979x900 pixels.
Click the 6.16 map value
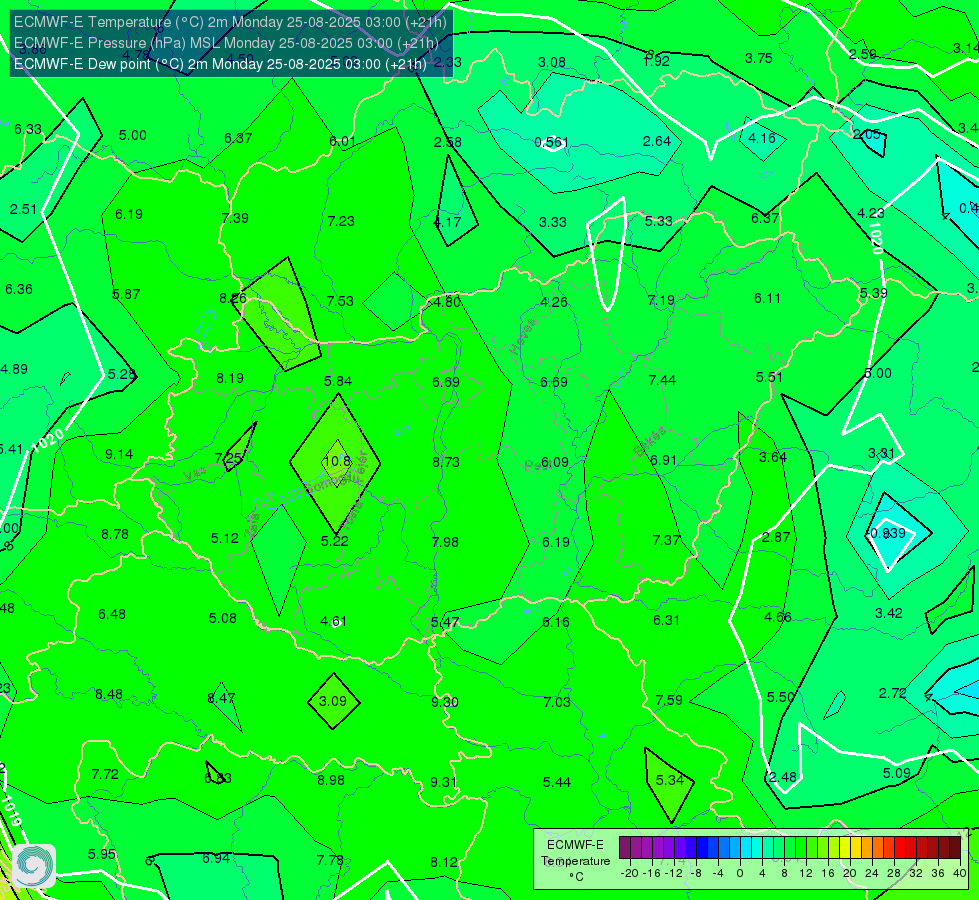556,621
